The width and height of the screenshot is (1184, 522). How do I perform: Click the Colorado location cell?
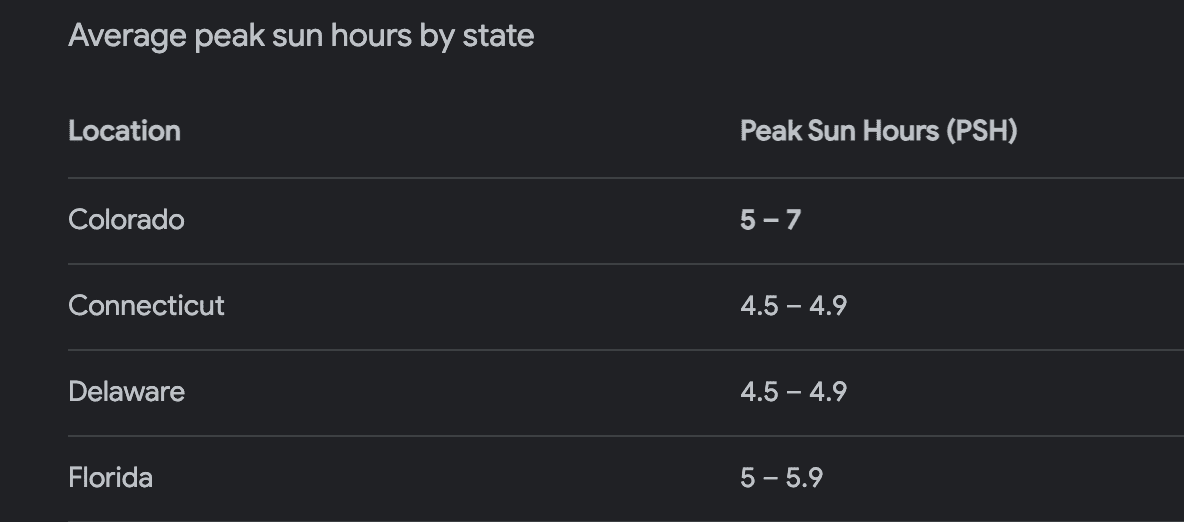point(126,220)
